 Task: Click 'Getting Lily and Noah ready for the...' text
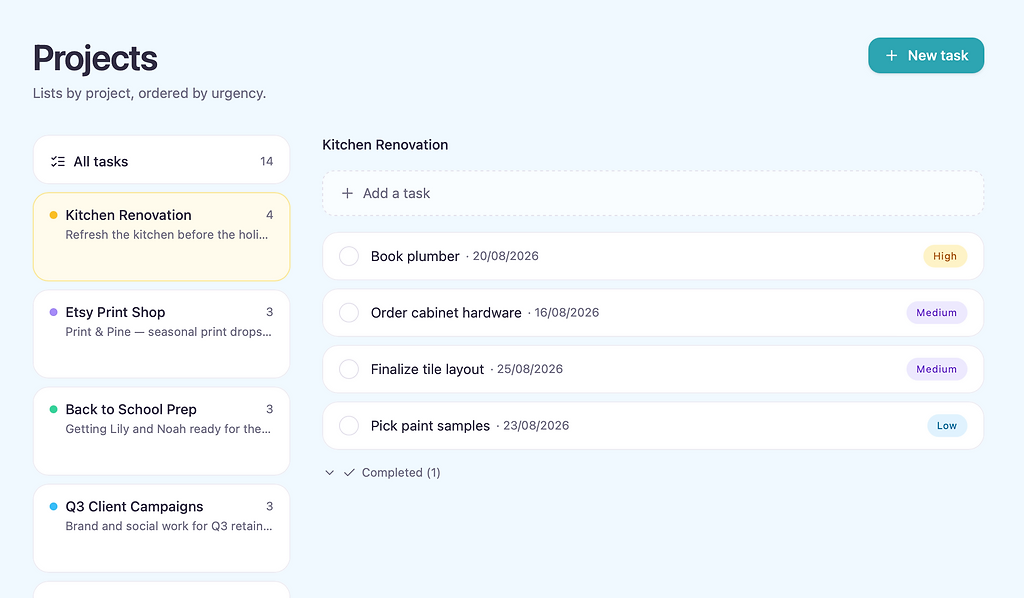coord(168,429)
